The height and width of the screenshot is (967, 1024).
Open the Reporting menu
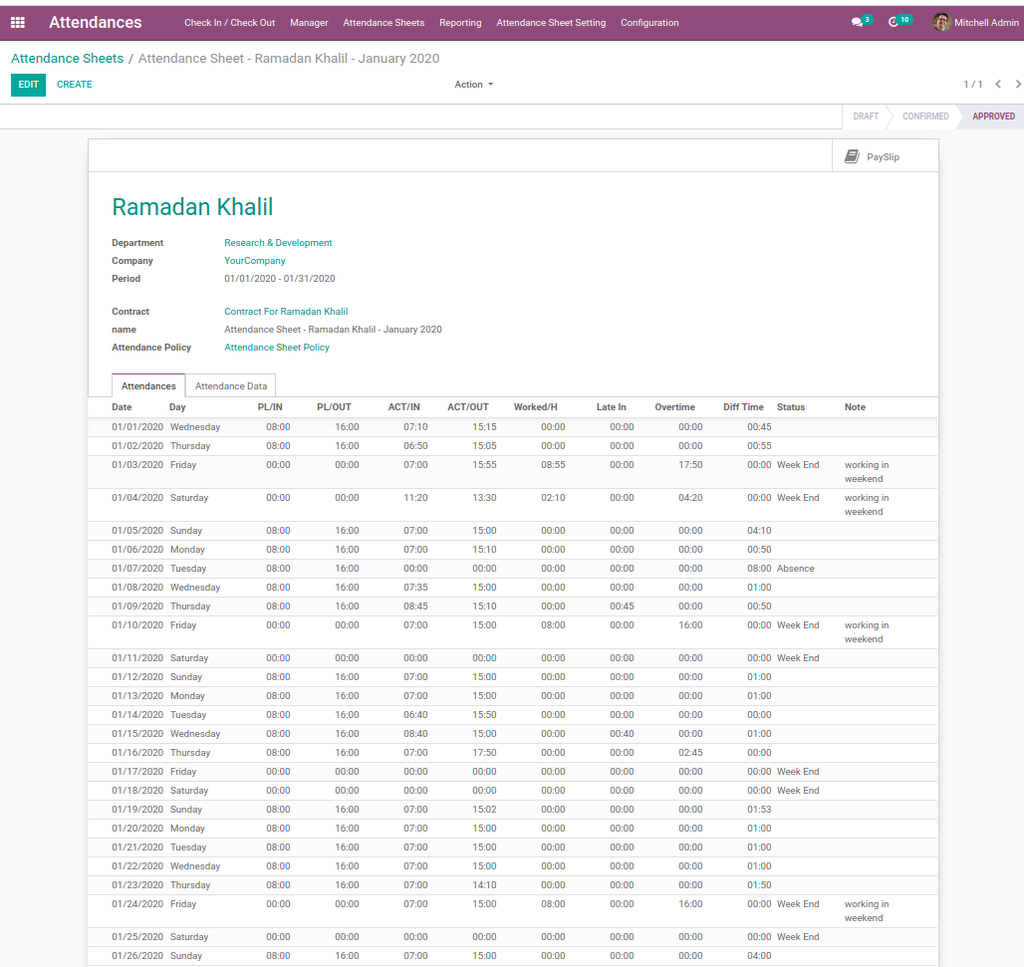[460, 22]
